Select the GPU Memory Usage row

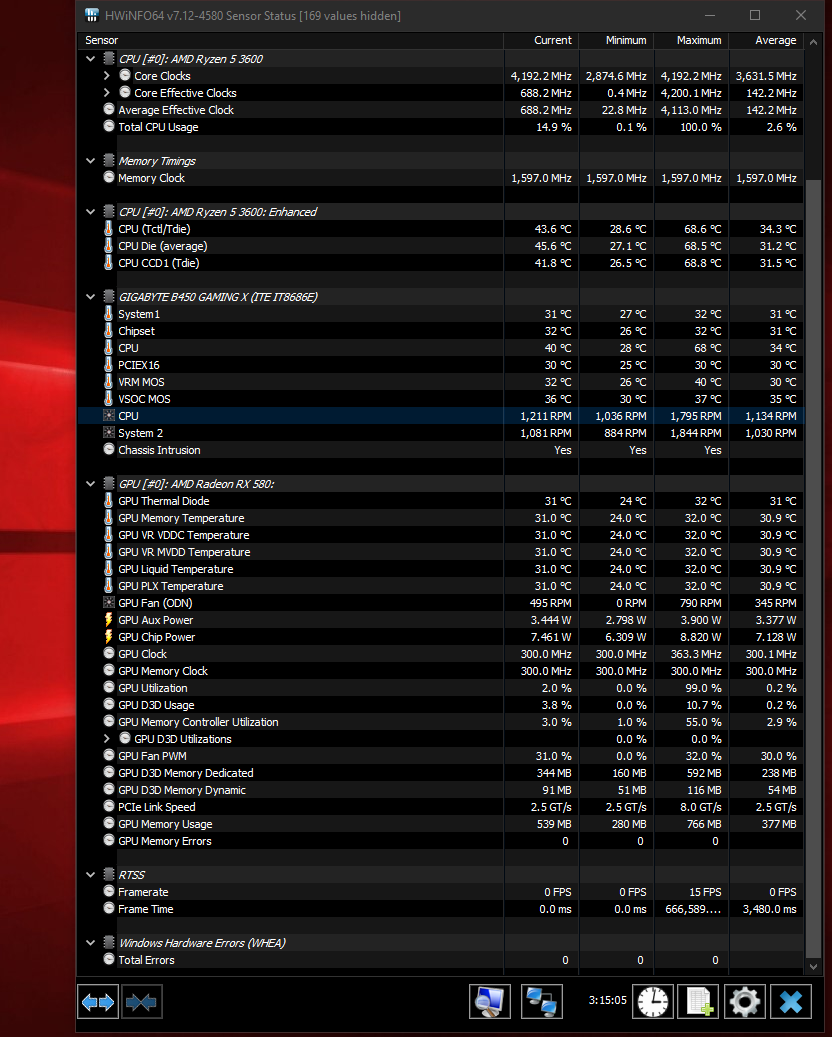click(441, 823)
